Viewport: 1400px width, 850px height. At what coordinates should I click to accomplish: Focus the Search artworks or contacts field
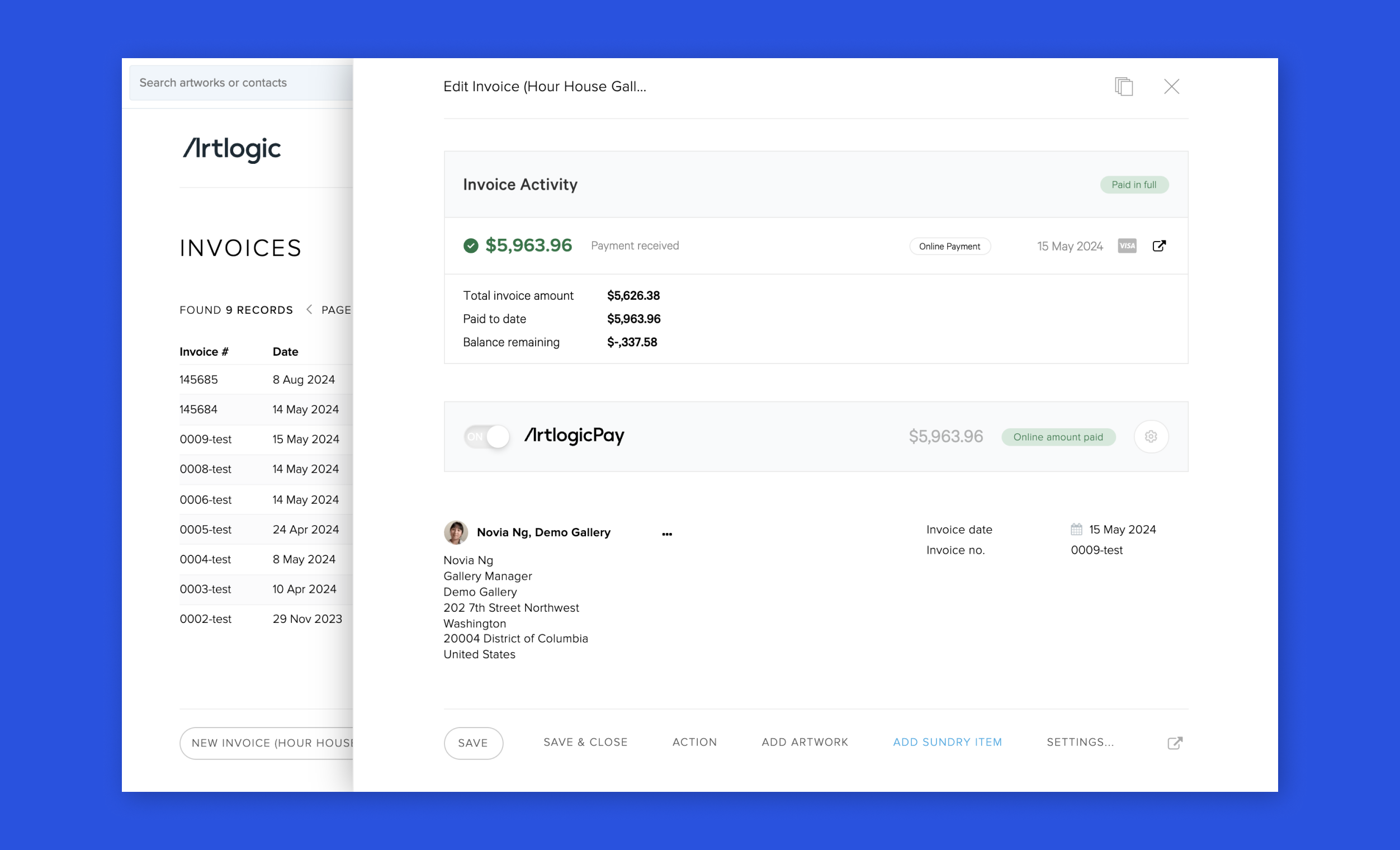(242, 83)
